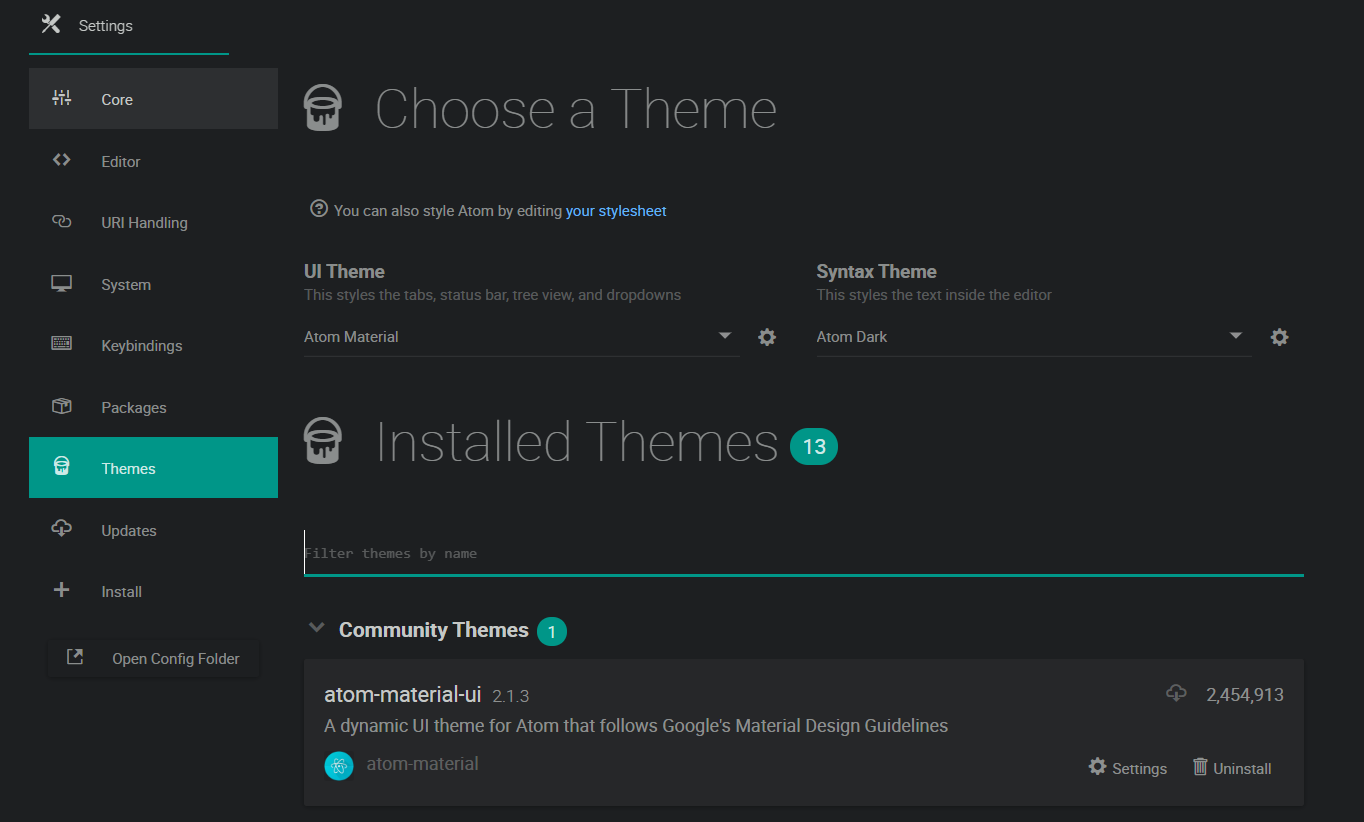
Task: Click the System monitor icon
Action: coord(62,283)
